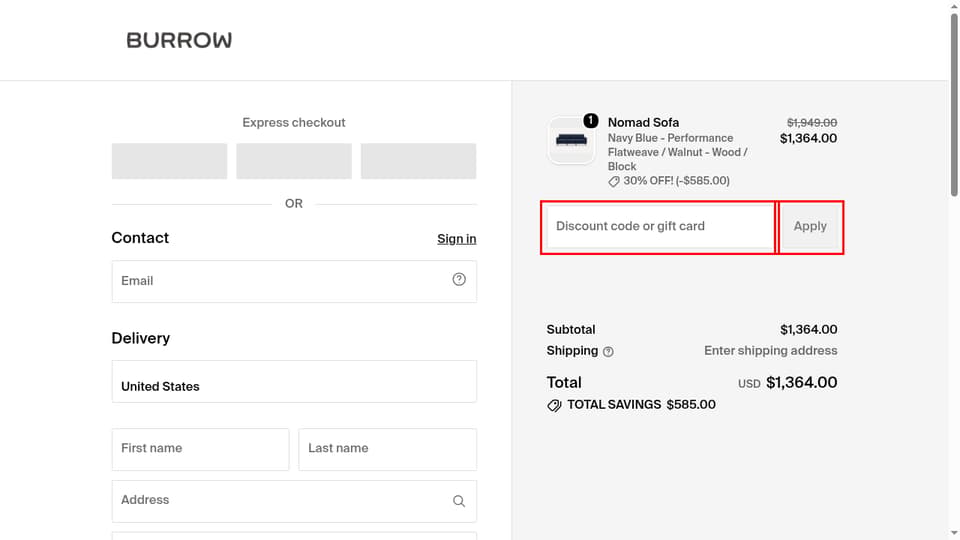Click the '30% OFF! (-$585.00)' text

677,181
